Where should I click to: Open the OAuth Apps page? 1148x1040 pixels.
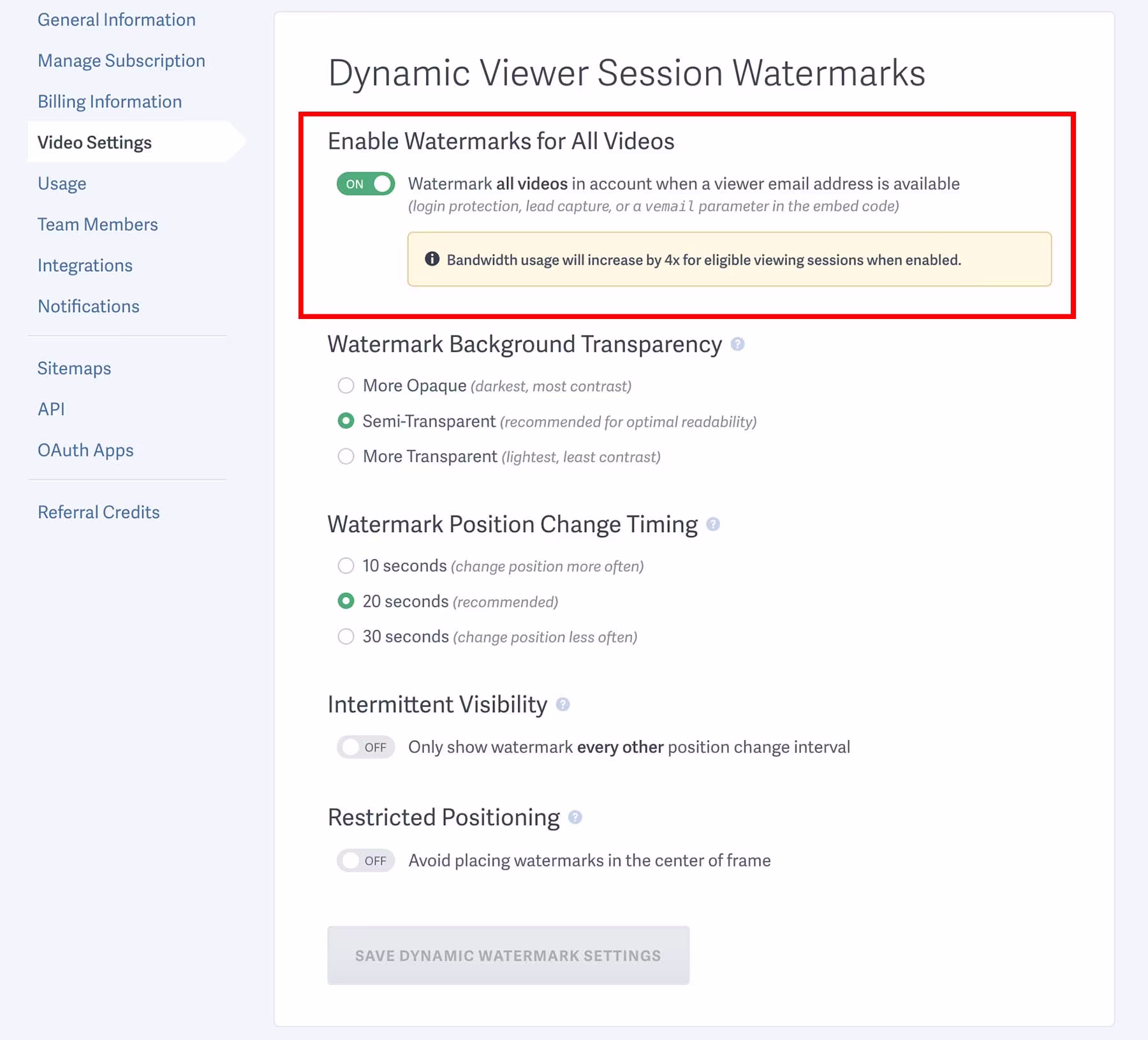pyautogui.click(x=85, y=450)
